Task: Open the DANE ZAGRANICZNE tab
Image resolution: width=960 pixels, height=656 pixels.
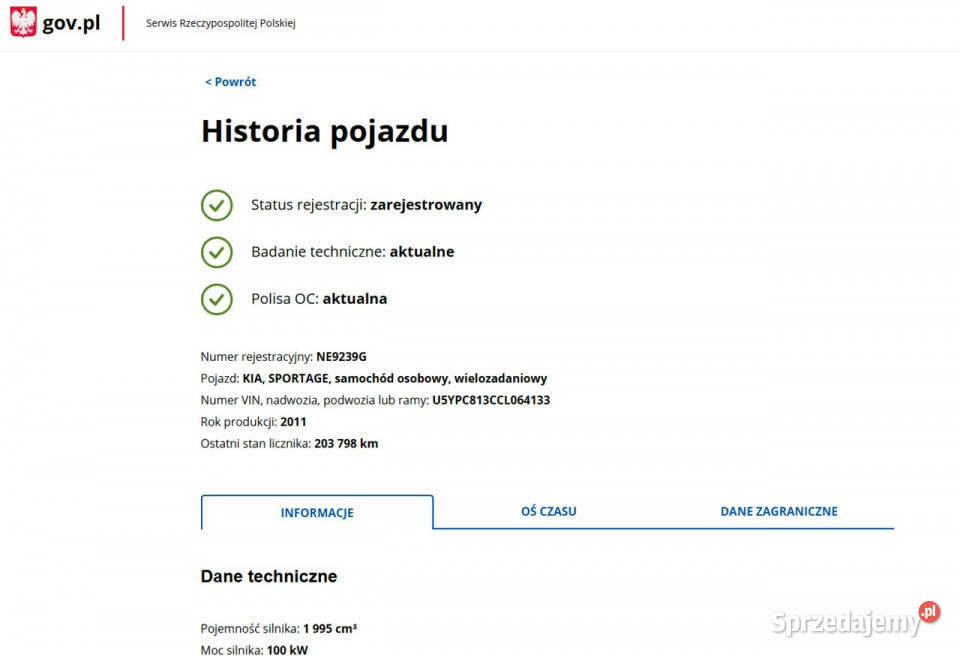Action: (779, 510)
